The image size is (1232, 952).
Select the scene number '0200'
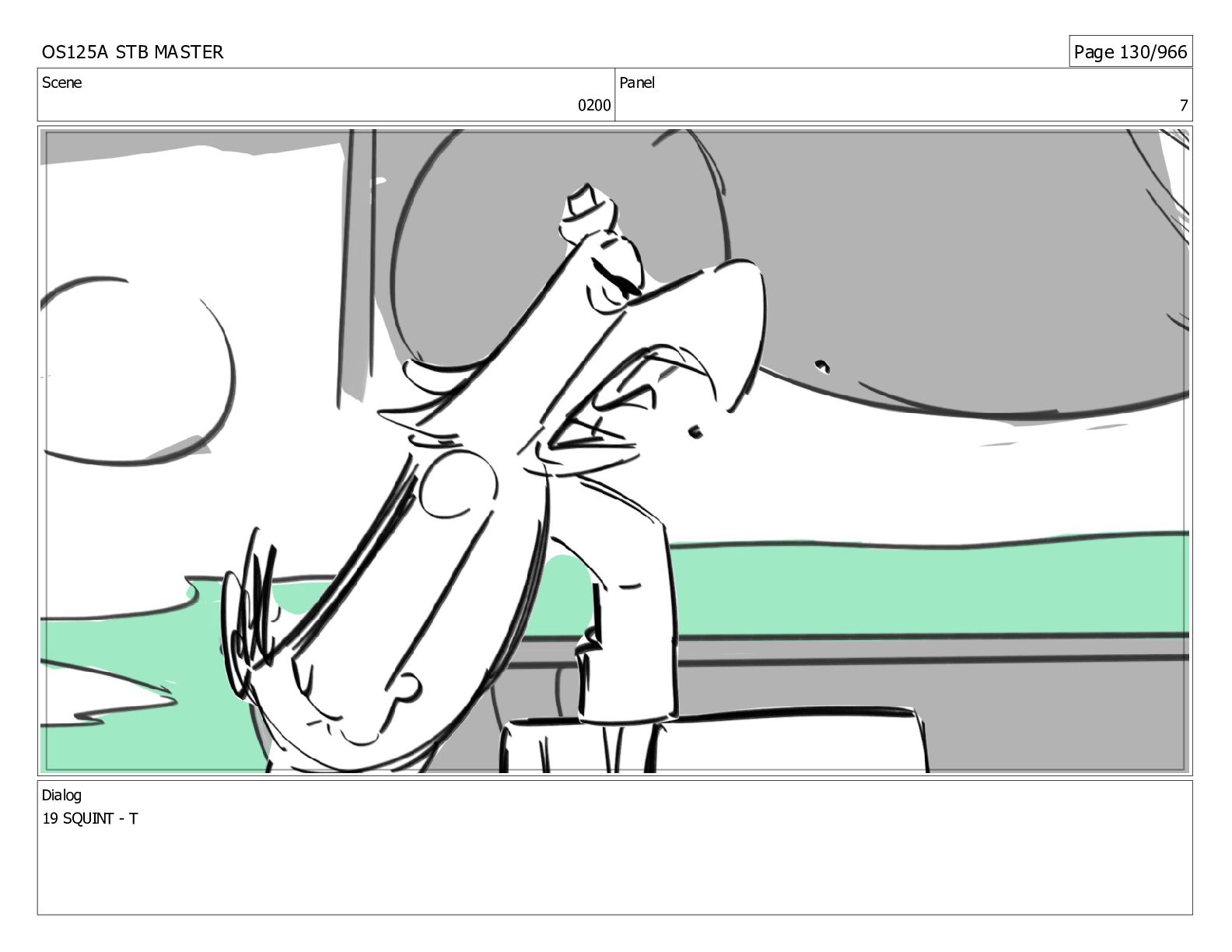(x=594, y=106)
